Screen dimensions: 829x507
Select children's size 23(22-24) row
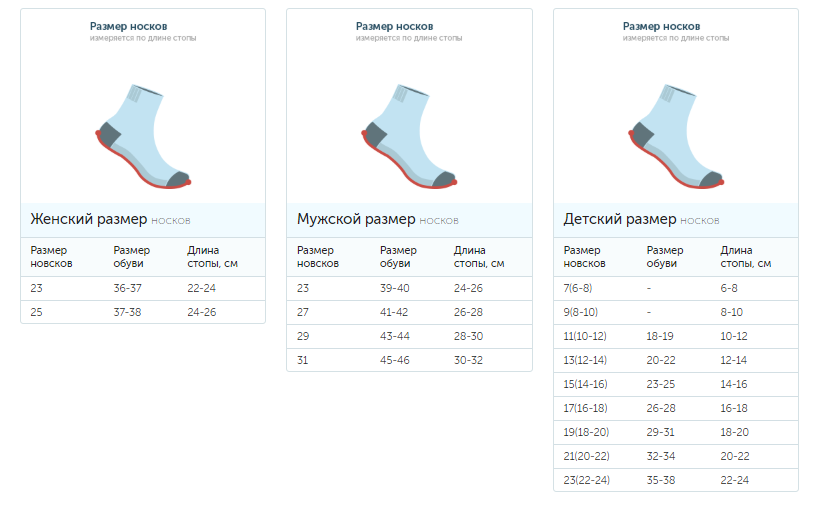tap(676, 480)
